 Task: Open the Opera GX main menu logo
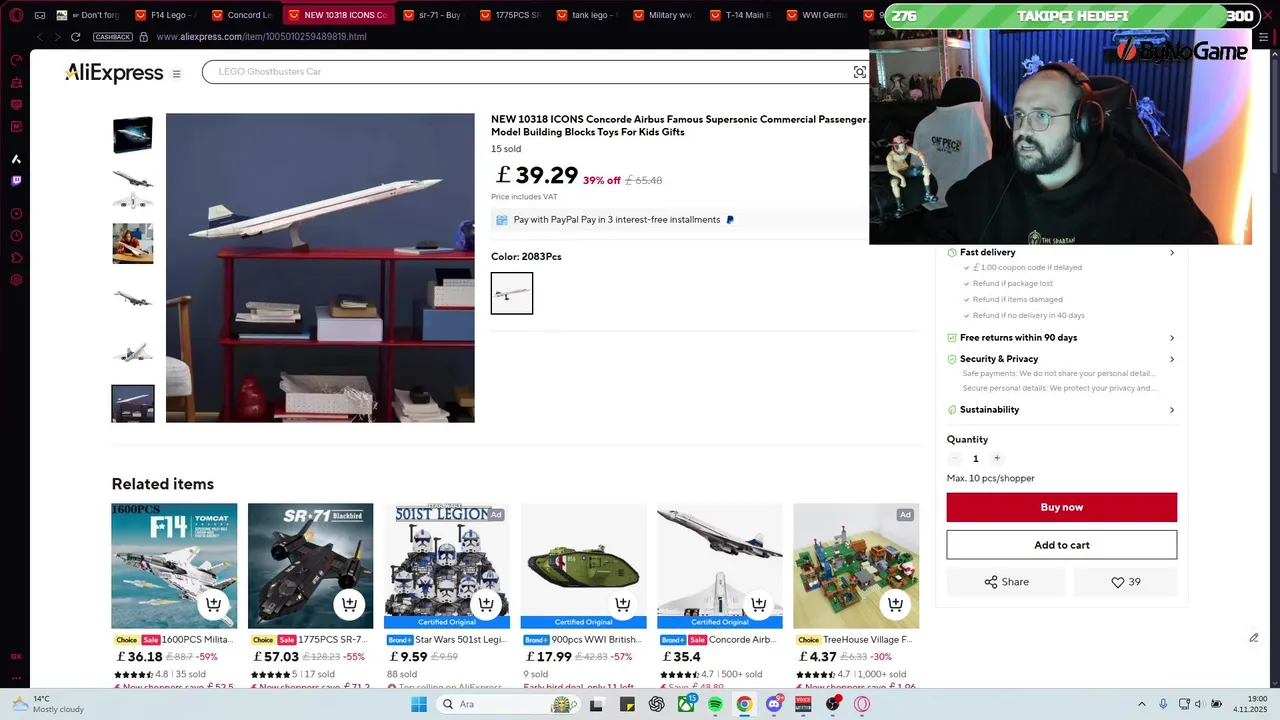16,15
